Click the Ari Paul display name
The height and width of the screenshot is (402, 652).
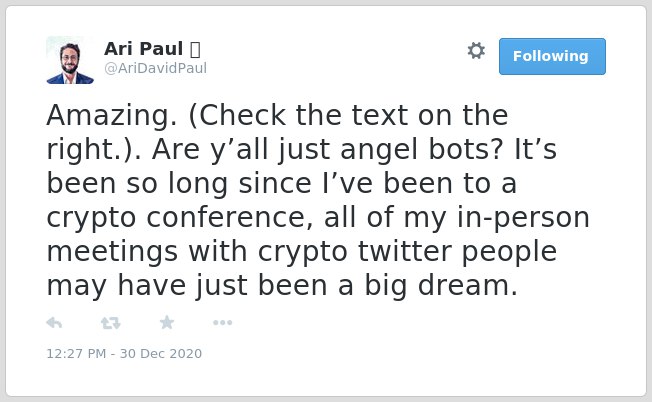[143, 49]
